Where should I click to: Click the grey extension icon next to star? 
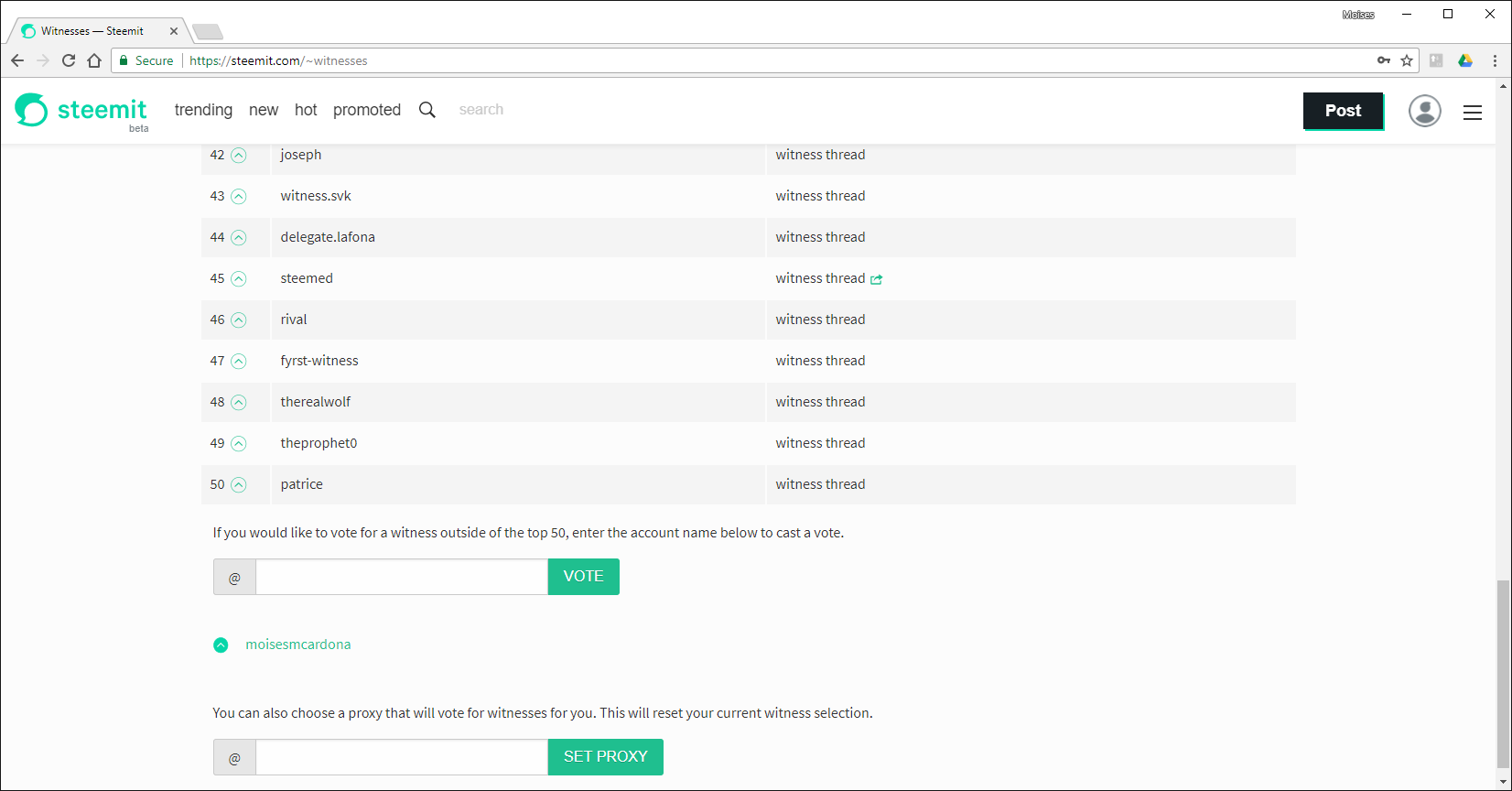pos(1436,60)
